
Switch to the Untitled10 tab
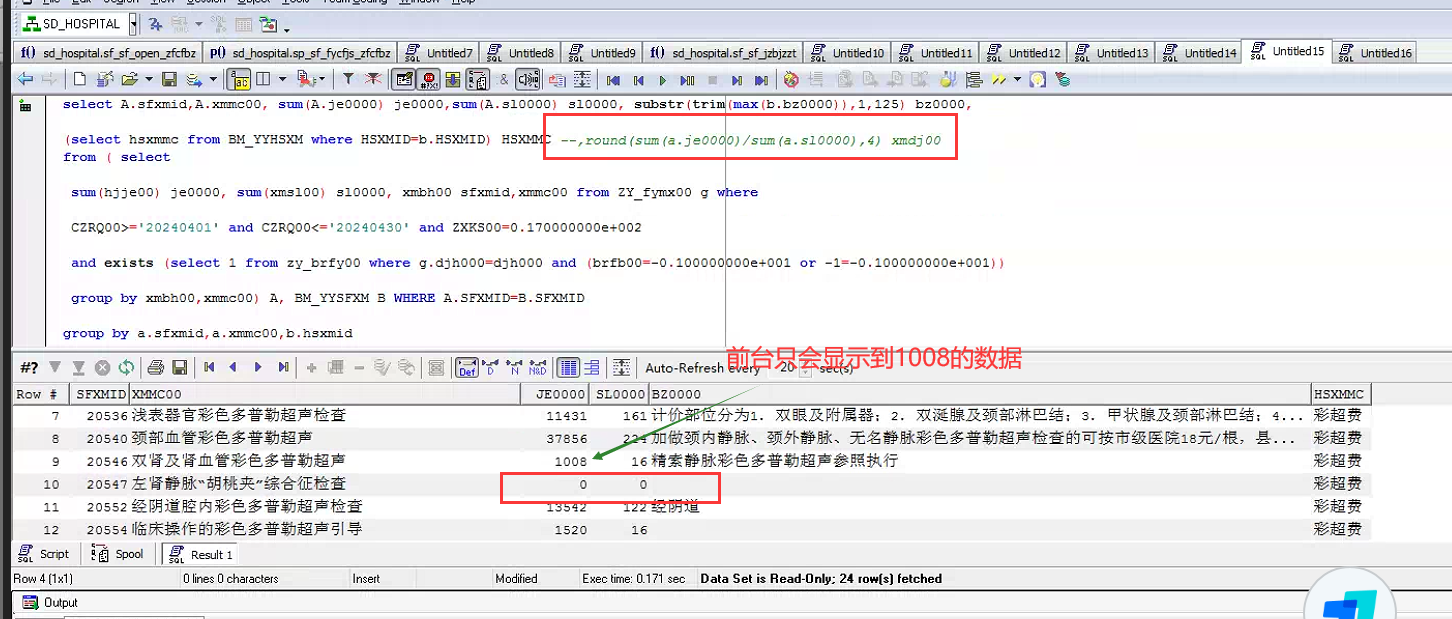point(847,53)
